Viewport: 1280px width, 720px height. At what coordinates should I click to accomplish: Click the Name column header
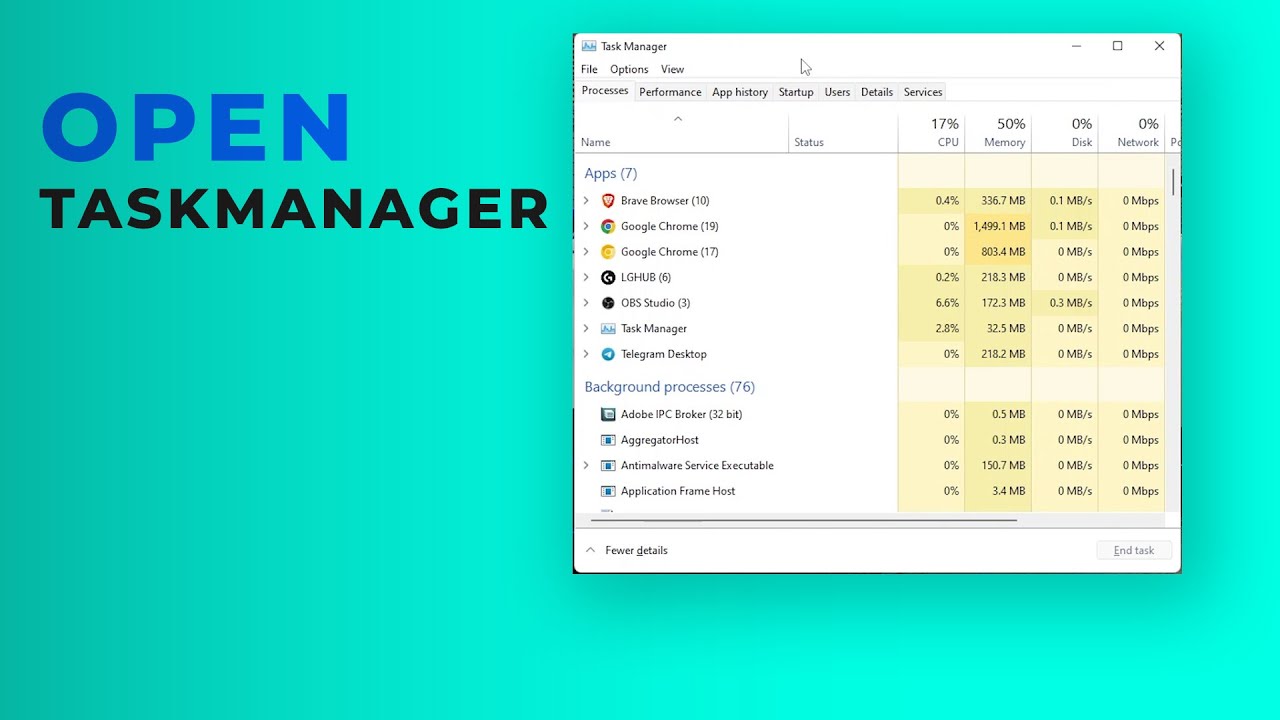[x=681, y=132]
